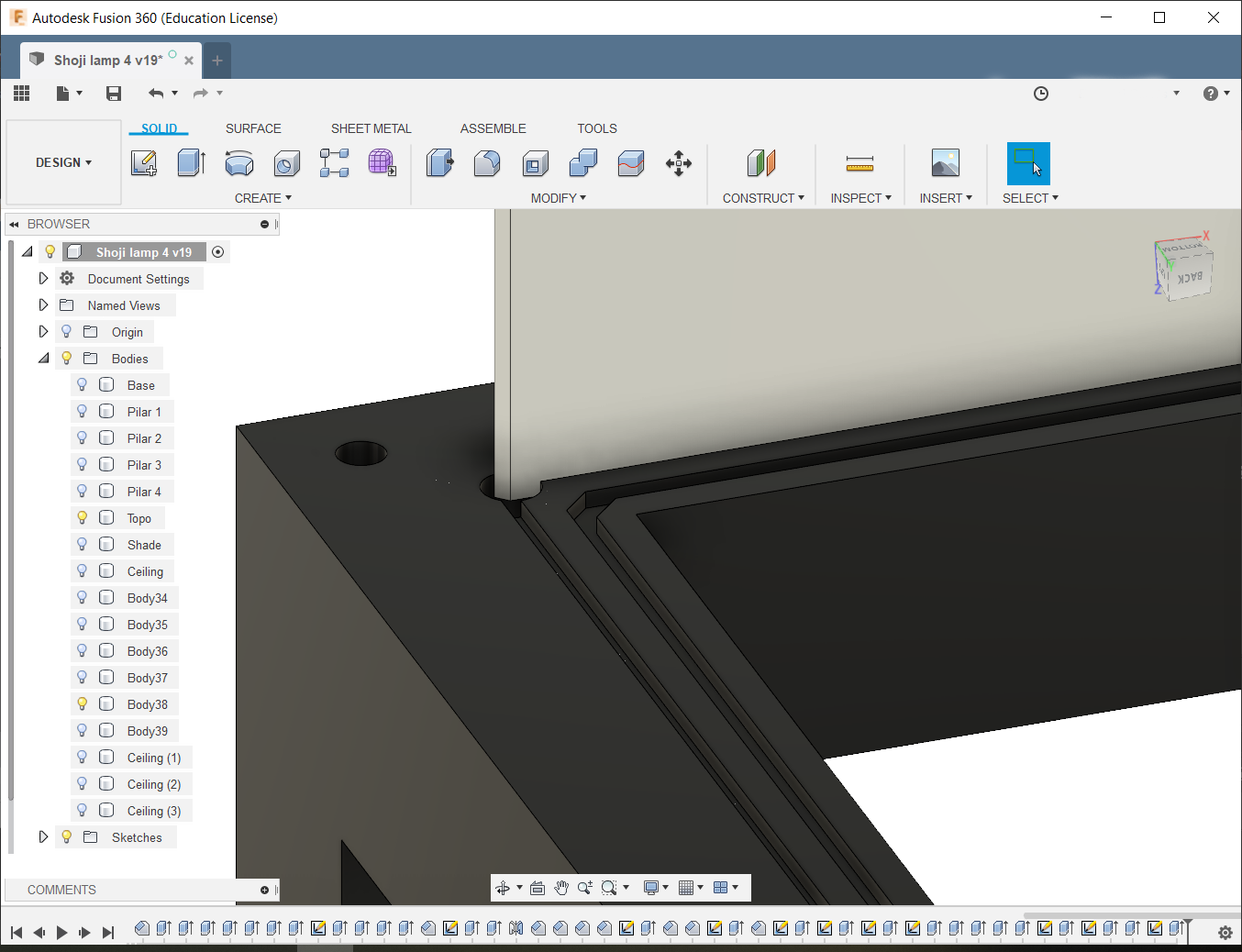The width and height of the screenshot is (1242, 952).
Task: Select the Revolve tool
Action: [x=239, y=163]
